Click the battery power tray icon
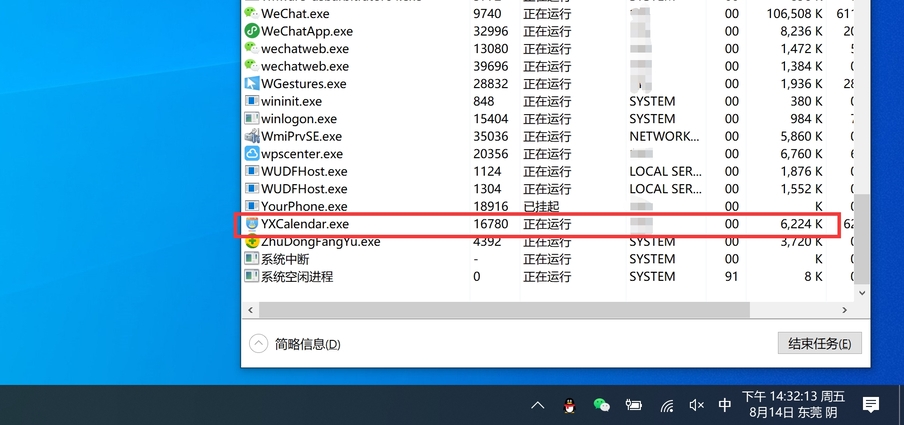 click(x=633, y=405)
